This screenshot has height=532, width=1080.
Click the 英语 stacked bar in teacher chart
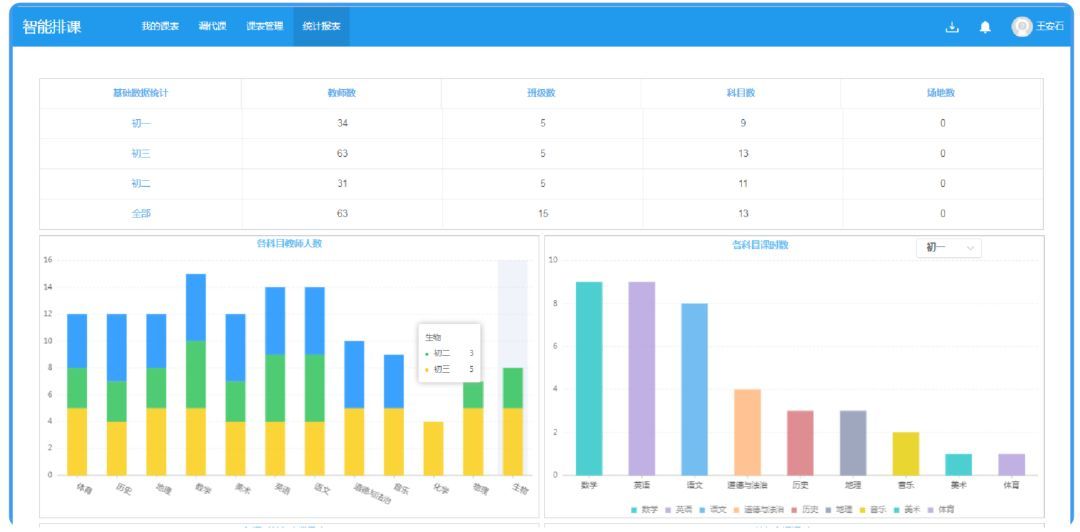[x=275, y=381]
